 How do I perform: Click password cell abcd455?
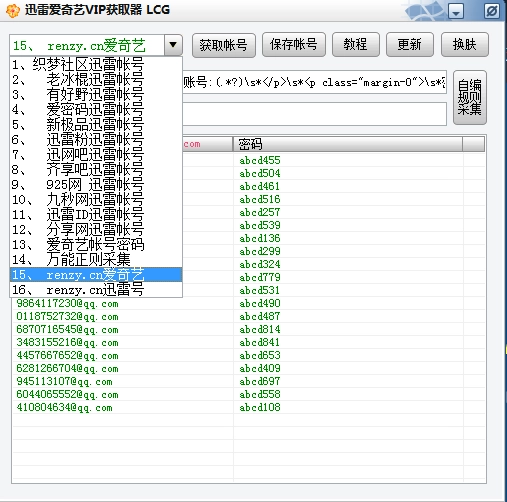(x=260, y=160)
